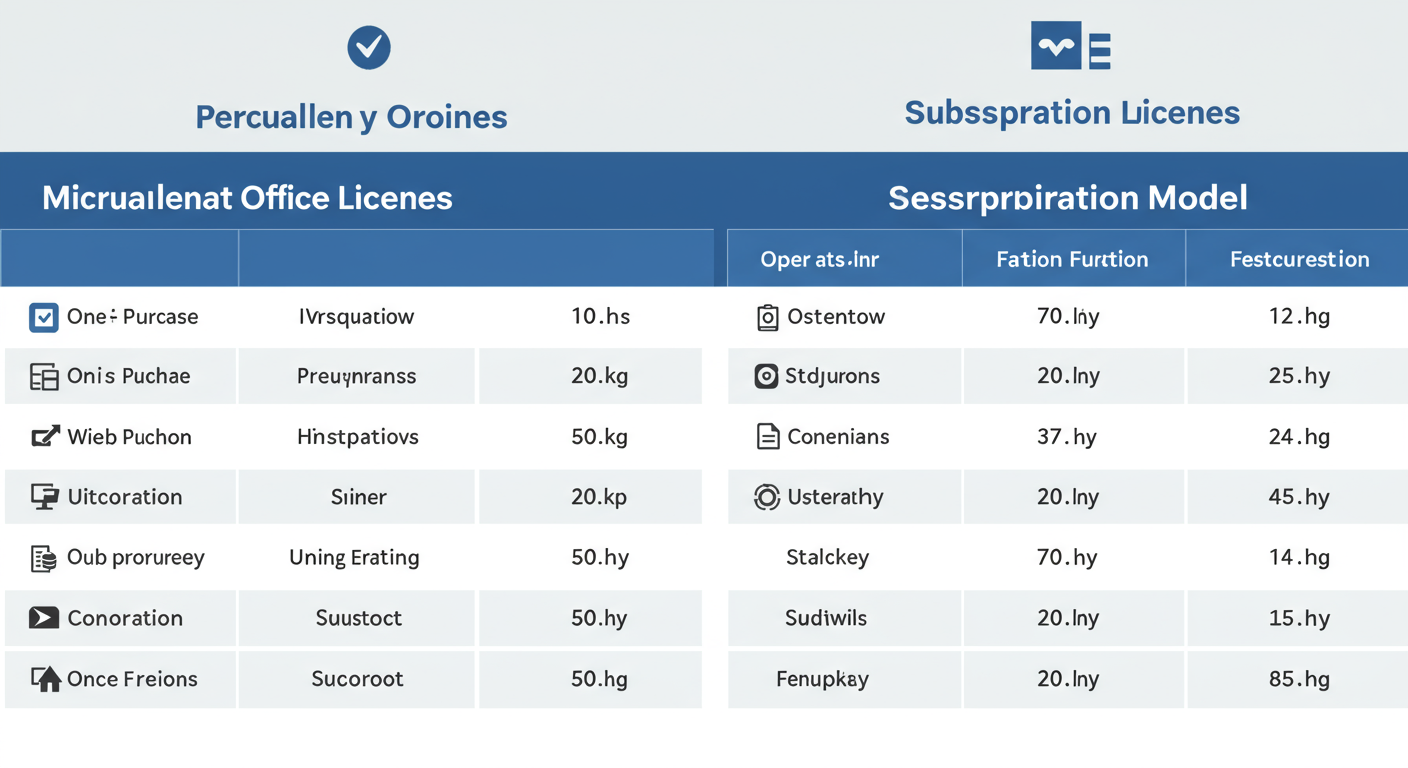Screen dimensions: 1408x768
Task: Click the home icon beside Once Freions
Action: point(45,679)
